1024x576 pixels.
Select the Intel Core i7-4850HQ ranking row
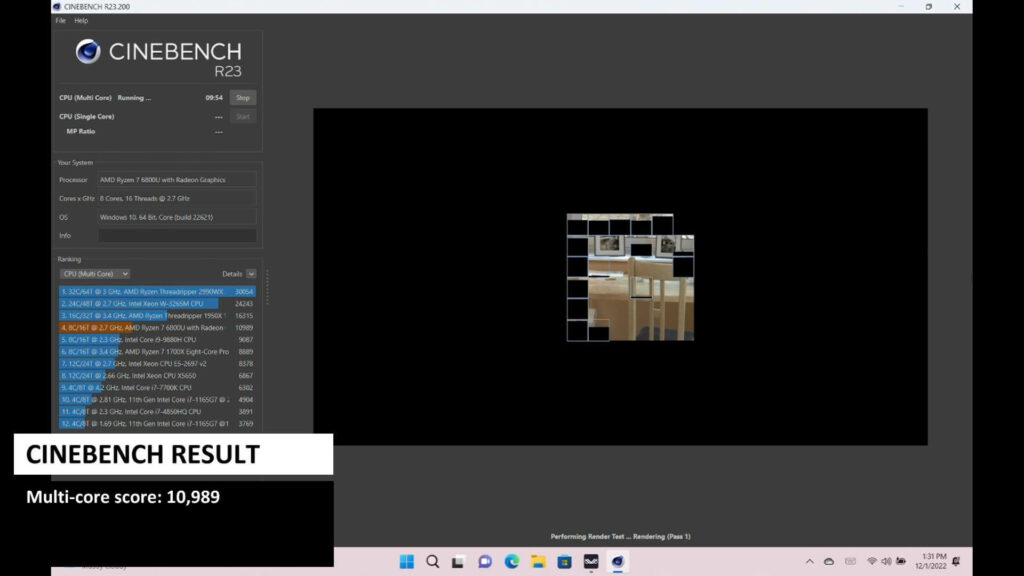[x=157, y=411]
